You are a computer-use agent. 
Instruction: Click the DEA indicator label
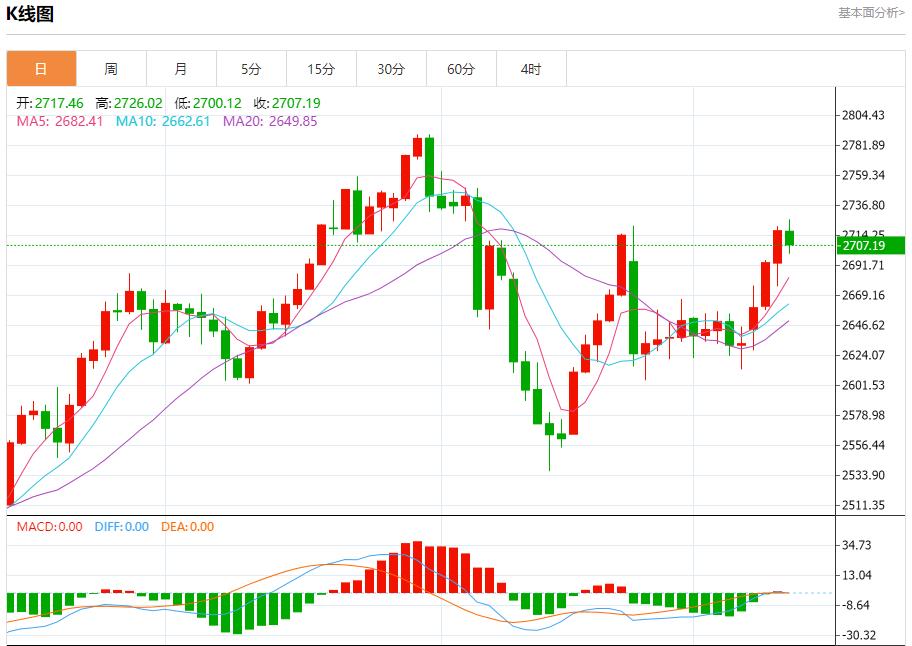pyautogui.click(x=188, y=527)
